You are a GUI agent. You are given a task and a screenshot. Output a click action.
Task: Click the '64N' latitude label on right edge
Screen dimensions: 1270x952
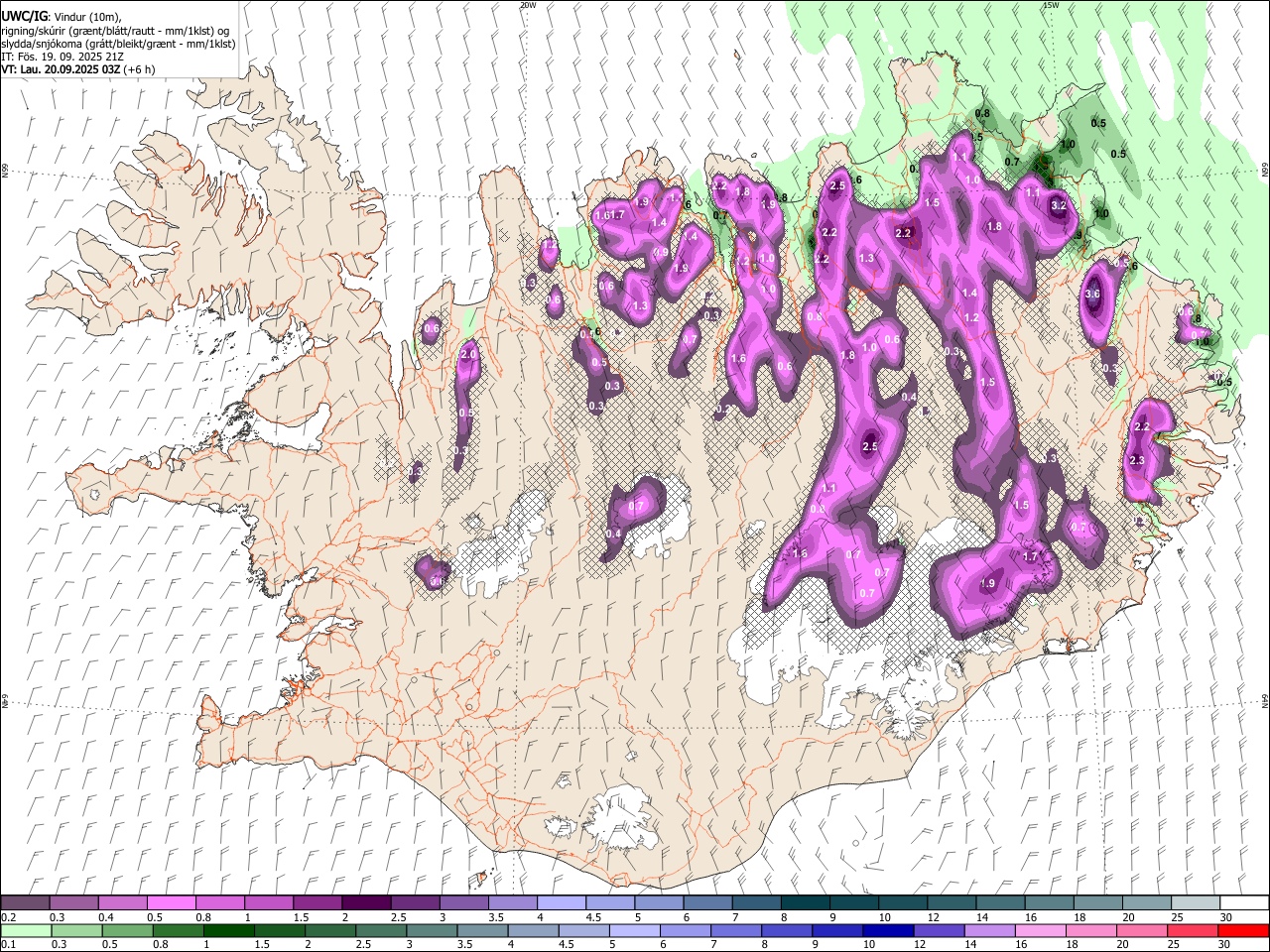pyautogui.click(x=1265, y=699)
